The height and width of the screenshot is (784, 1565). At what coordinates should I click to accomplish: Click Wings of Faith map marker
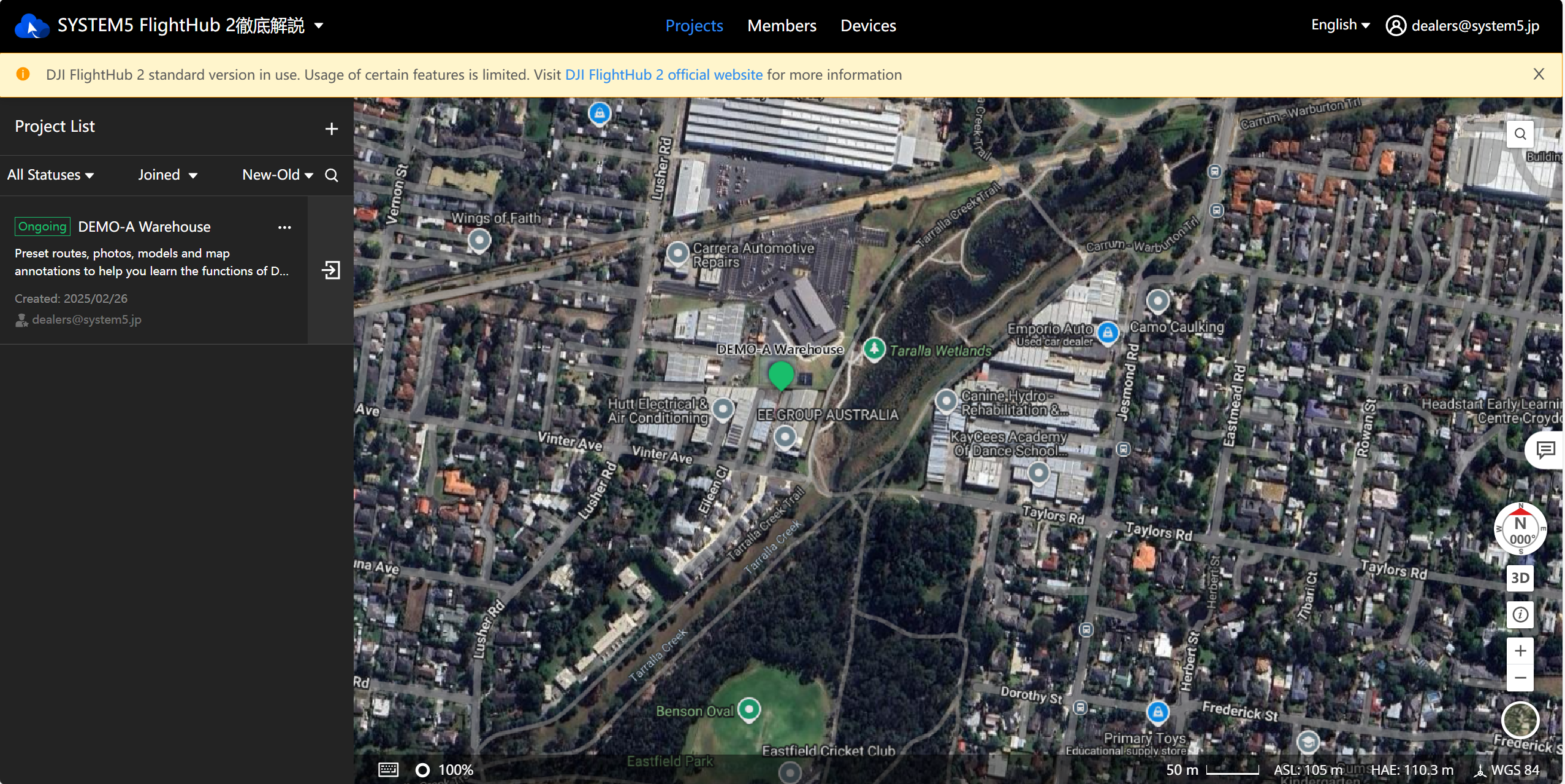[x=479, y=240]
